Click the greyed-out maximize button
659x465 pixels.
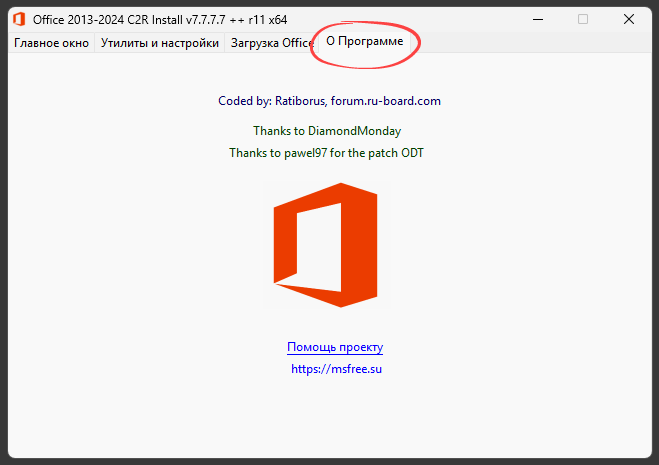point(583,18)
